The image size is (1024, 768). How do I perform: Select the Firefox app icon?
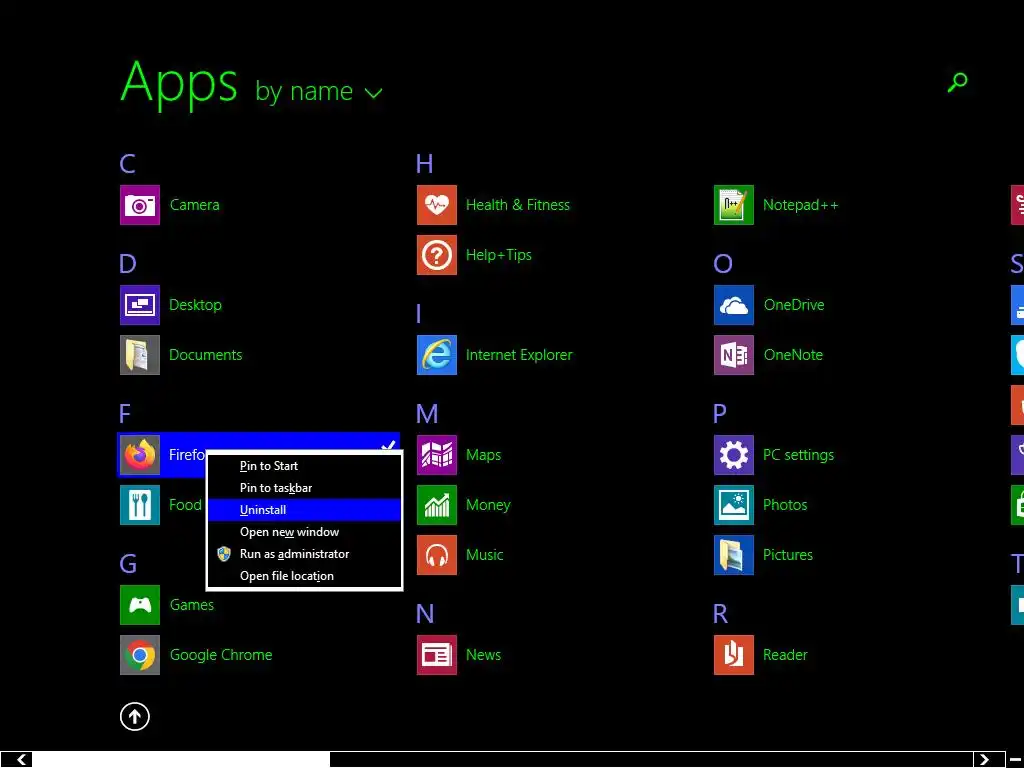140,455
